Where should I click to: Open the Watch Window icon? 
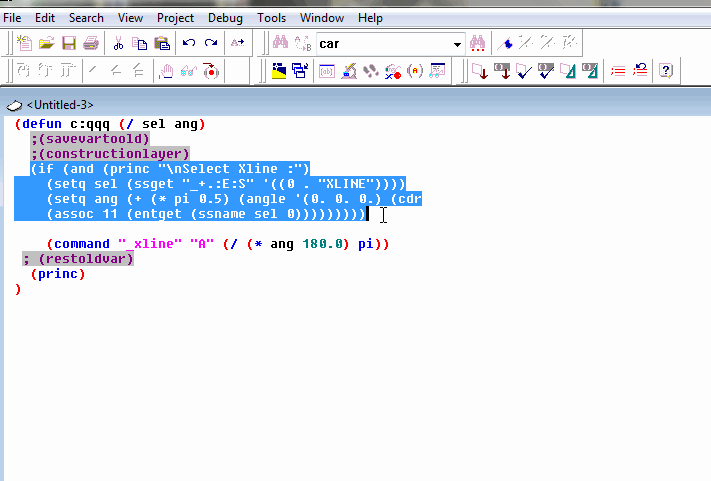tap(437, 71)
